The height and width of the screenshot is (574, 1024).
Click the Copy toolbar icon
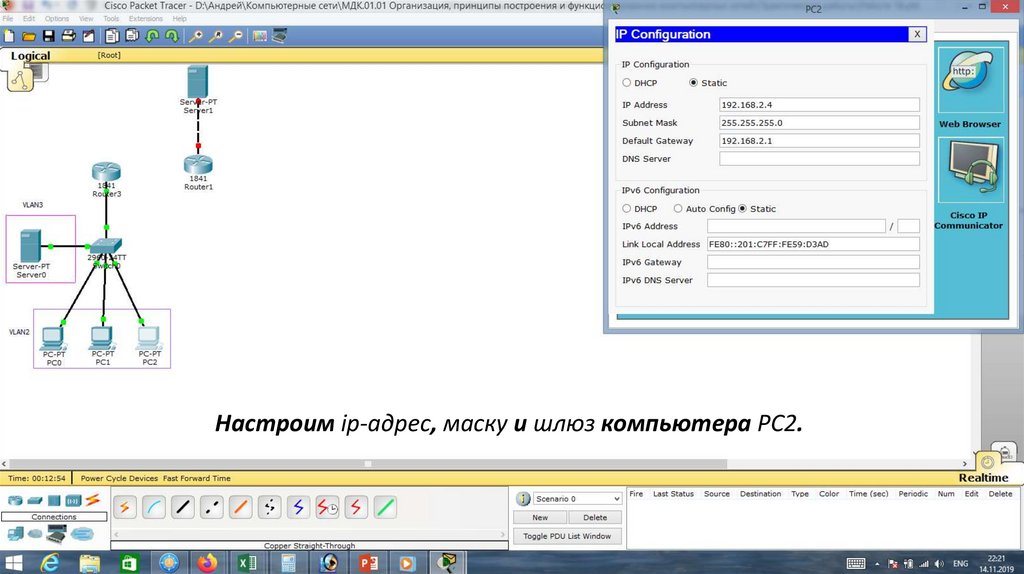click(x=112, y=37)
